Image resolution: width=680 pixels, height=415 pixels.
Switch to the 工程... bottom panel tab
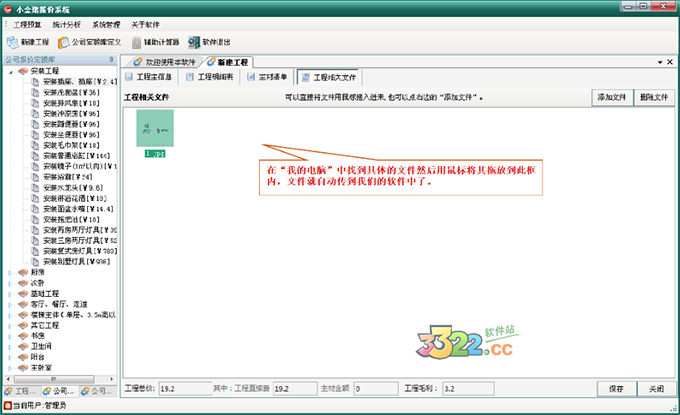tap(21, 391)
